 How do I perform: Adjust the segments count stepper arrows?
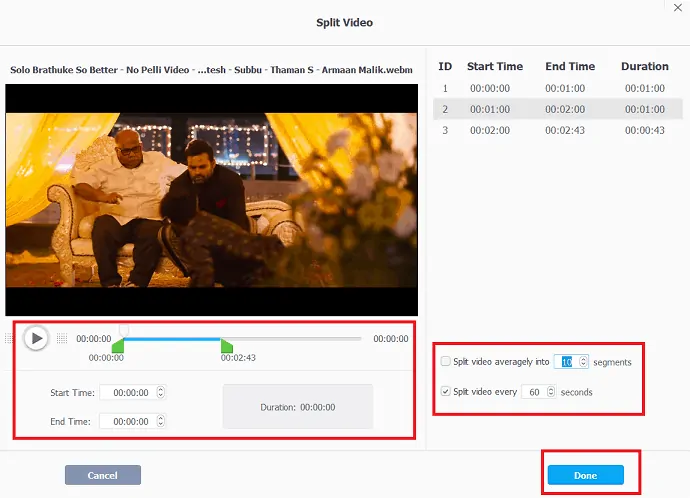click(x=584, y=362)
